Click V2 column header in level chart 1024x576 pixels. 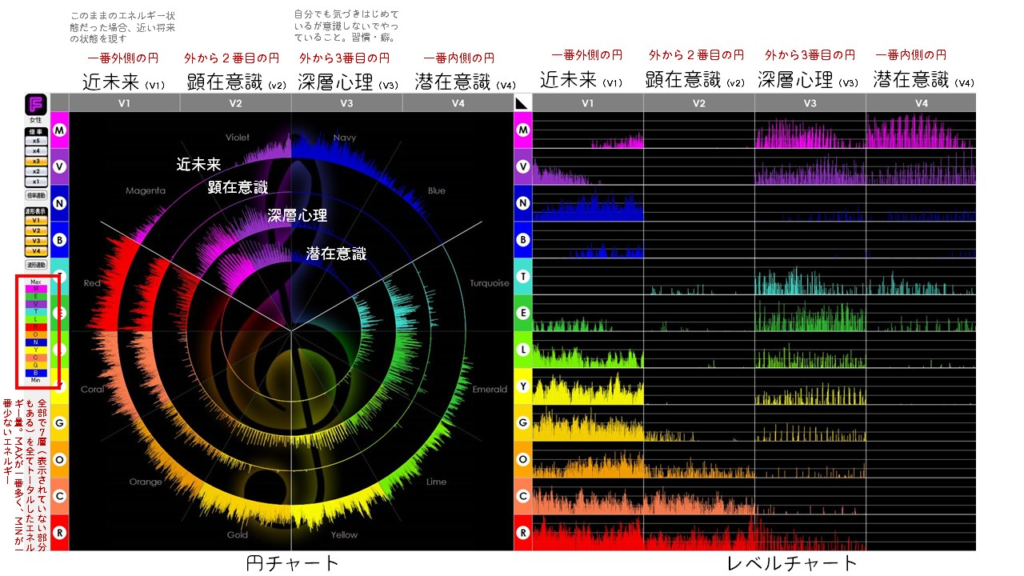point(698,103)
